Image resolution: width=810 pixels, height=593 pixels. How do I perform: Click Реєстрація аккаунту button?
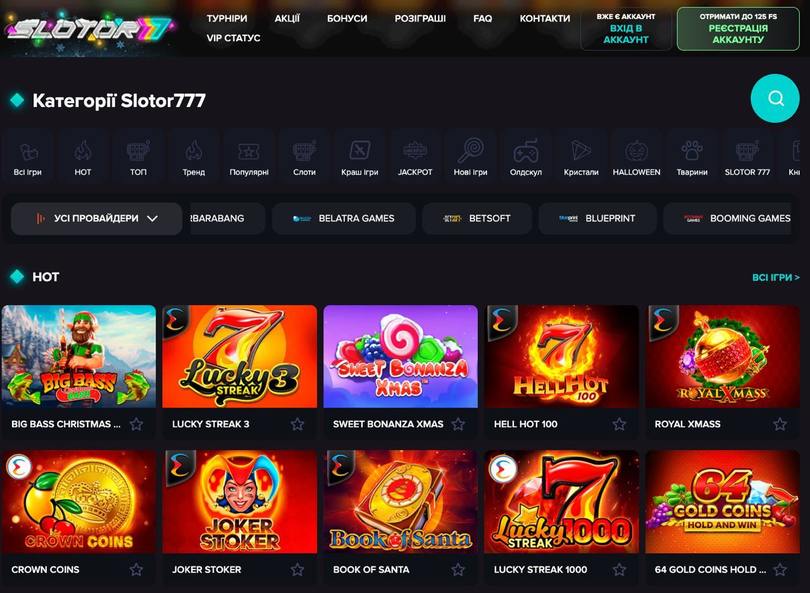738,29
